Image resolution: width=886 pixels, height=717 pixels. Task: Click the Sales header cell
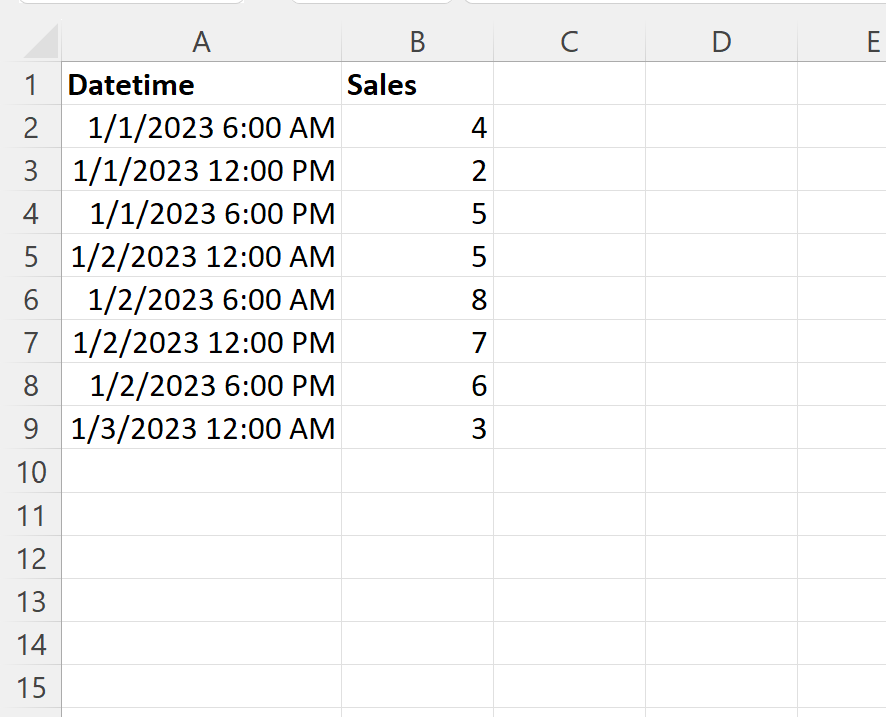pyautogui.click(x=417, y=85)
